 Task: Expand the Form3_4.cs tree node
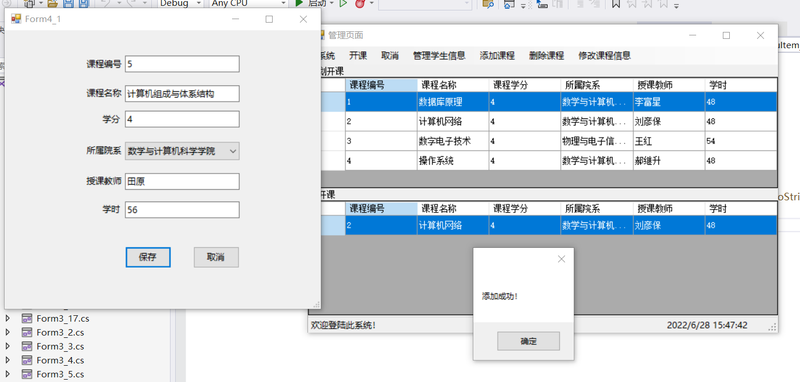pos(7,360)
